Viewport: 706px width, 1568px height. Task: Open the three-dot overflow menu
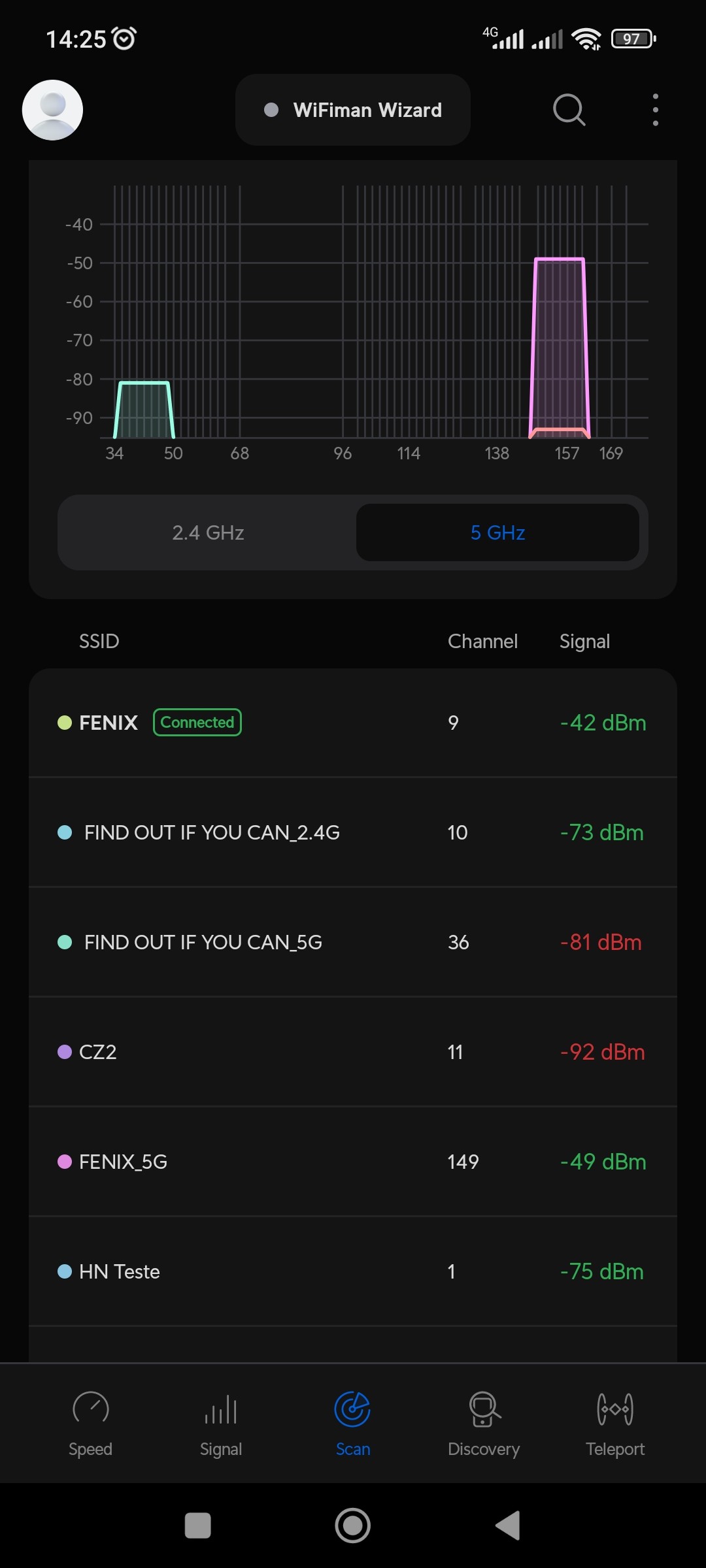[x=655, y=110]
